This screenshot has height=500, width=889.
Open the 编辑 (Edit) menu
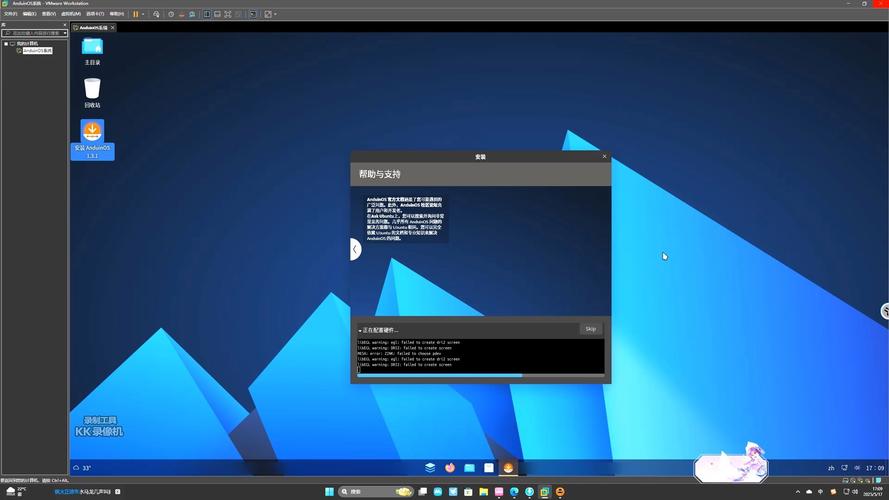click(29, 14)
